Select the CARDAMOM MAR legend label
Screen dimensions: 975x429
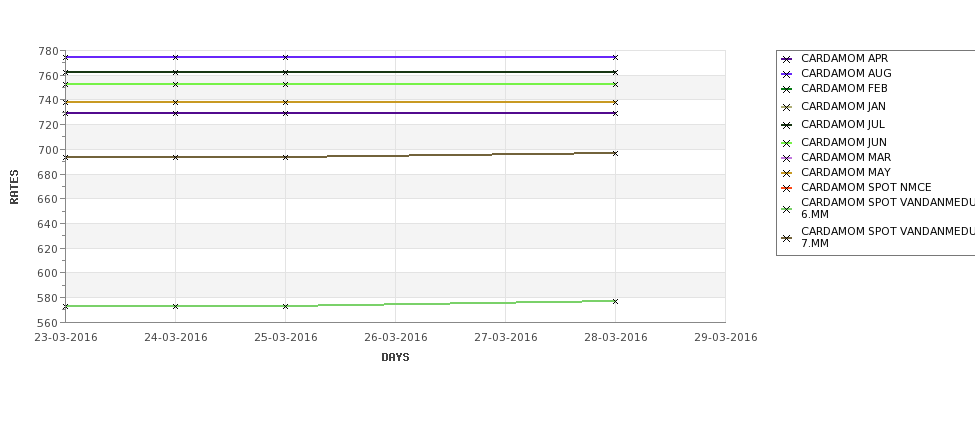coord(846,157)
